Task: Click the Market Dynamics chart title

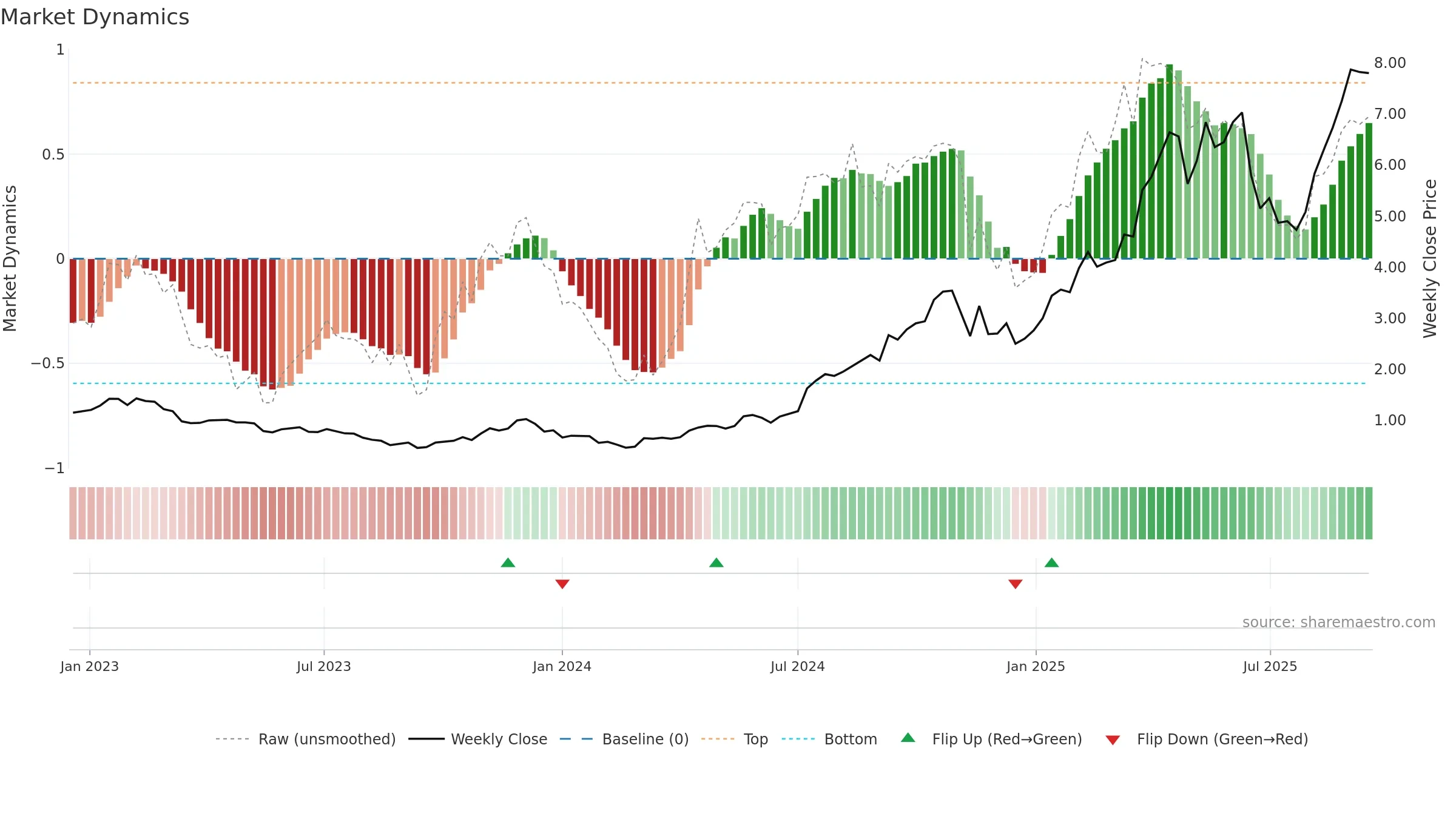Action: click(x=95, y=17)
